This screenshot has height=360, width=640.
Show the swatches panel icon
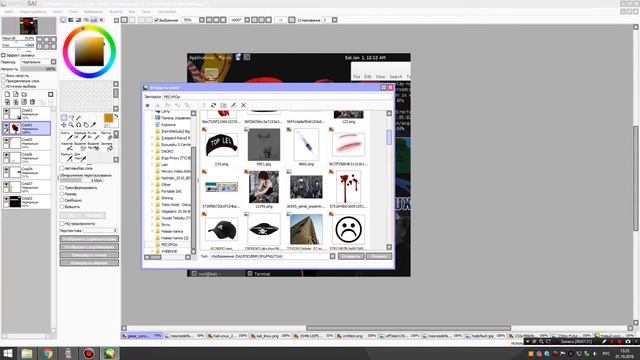(94, 20)
